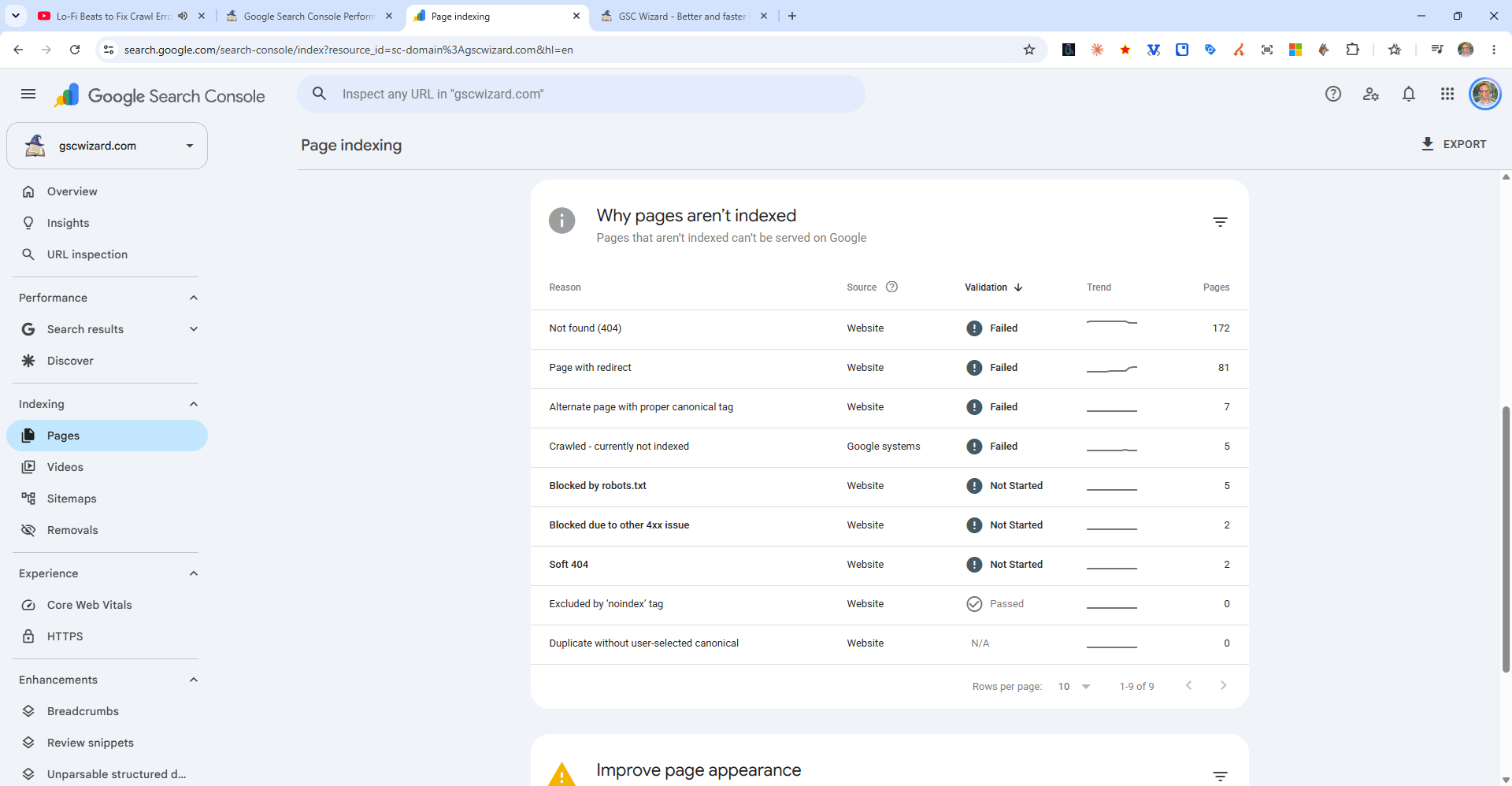This screenshot has height=786, width=1512.
Task: Go to the next table page arrow
Action: (x=1223, y=686)
